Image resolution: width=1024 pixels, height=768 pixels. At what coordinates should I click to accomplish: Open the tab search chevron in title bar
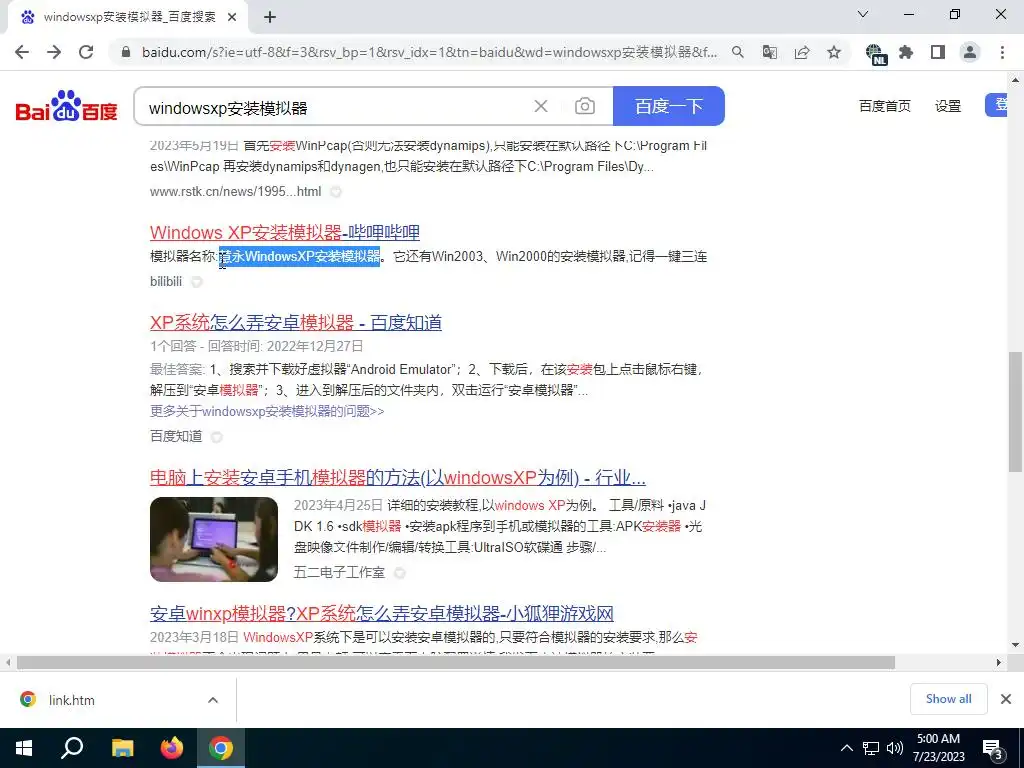pyautogui.click(x=863, y=14)
